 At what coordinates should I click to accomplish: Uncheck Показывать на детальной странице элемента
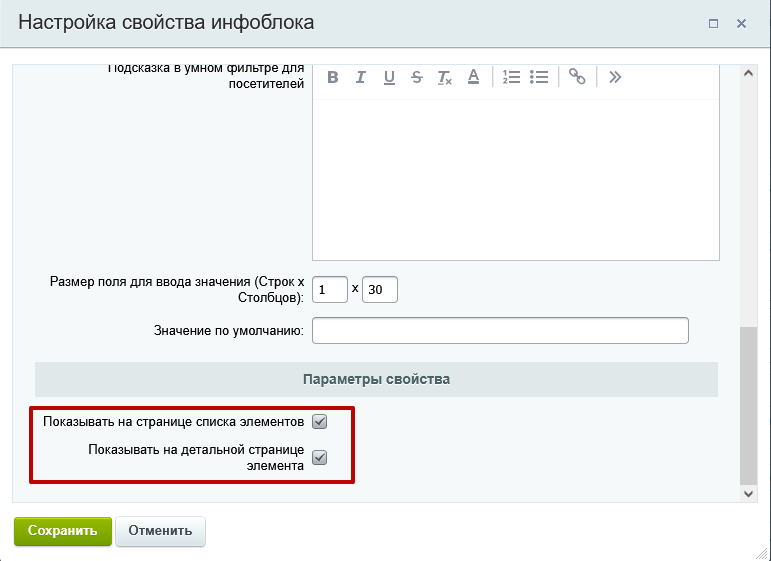[x=320, y=457]
